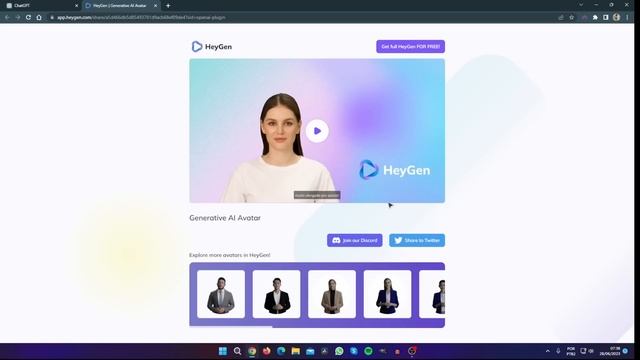Click the Generative AI Avatar title text
Screen dimensions: 640x360
pyautogui.click(x=225, y=218)
